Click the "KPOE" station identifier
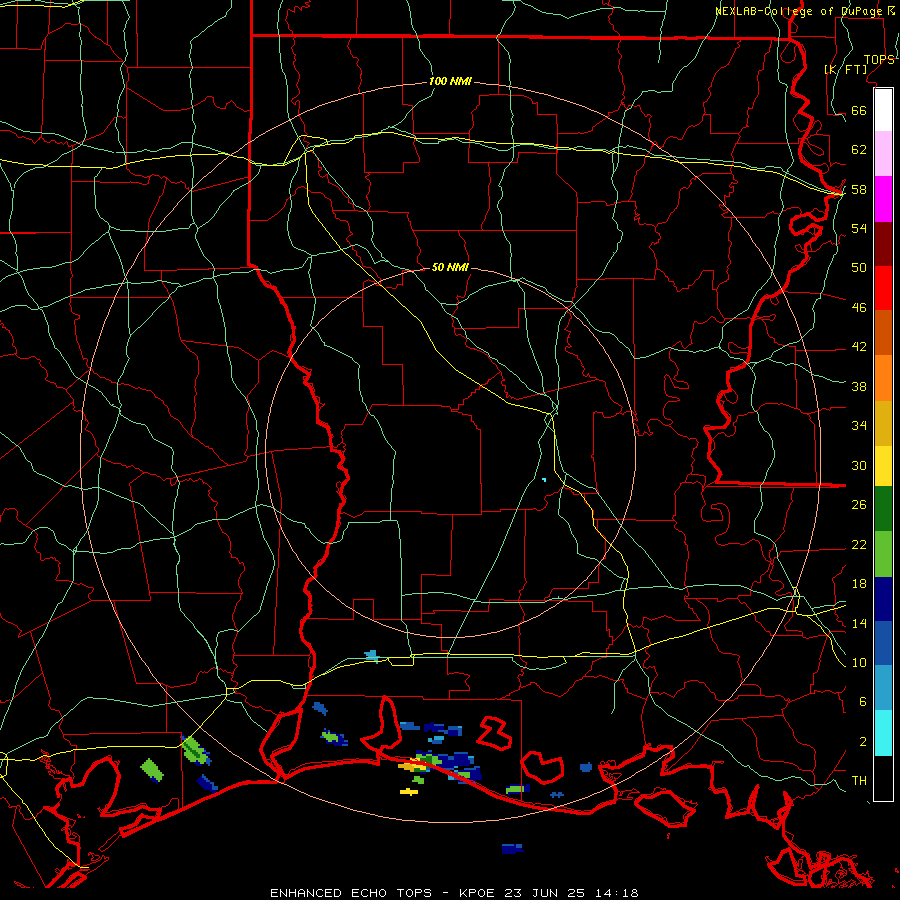900x900 pixels. tap(479, 893)
